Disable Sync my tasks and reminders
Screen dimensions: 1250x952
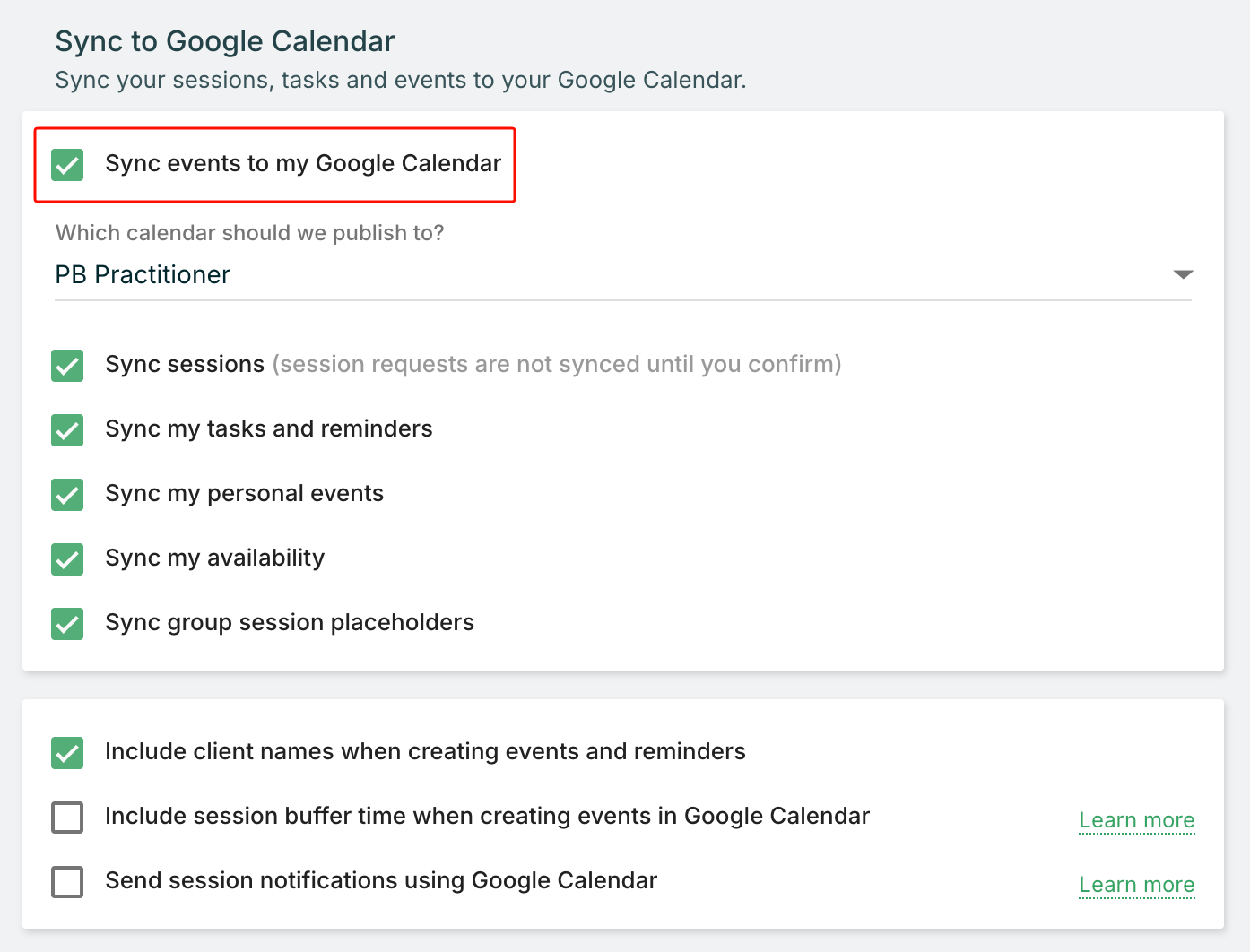click(x=67, y=430)
